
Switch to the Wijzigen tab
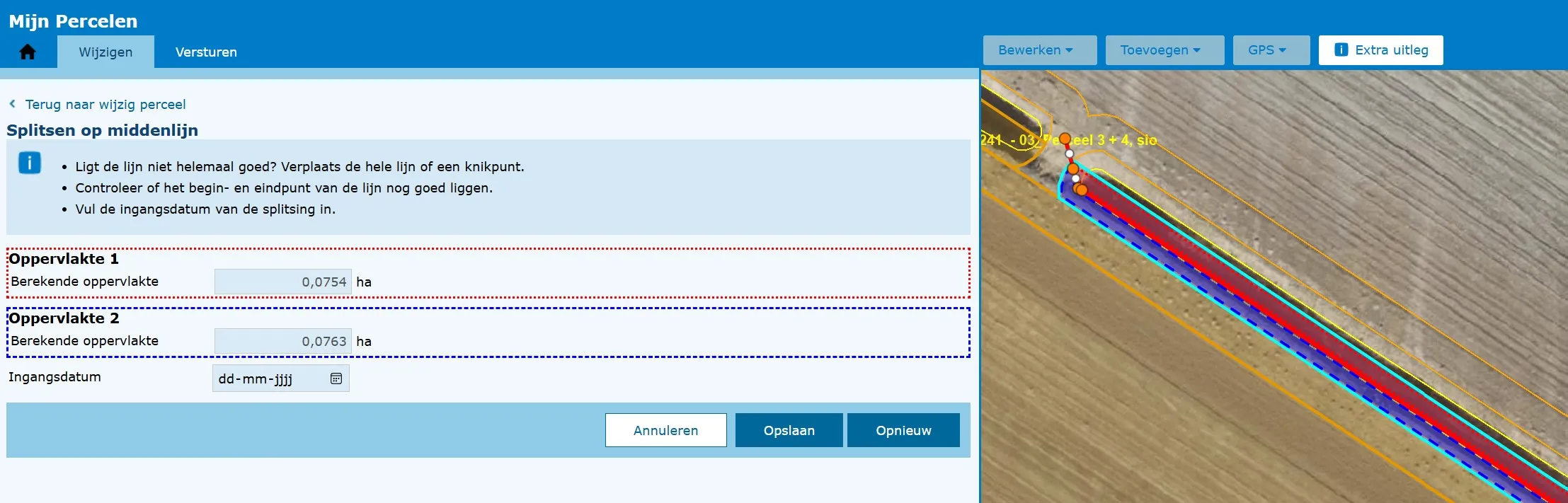[105, 52]
